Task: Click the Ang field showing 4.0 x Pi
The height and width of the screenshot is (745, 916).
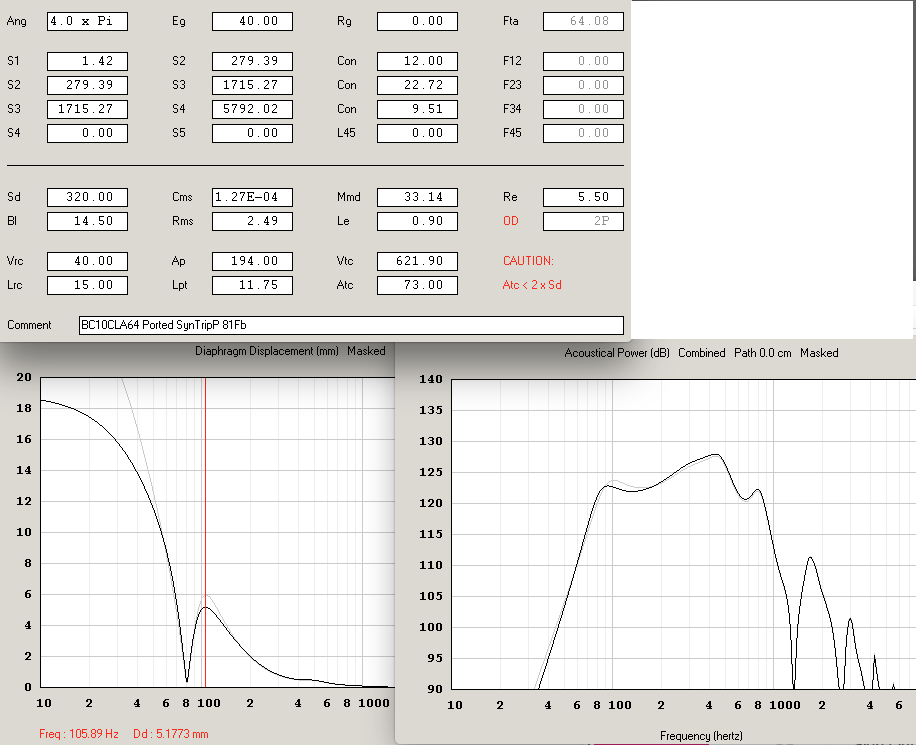Action: (87, 22)
